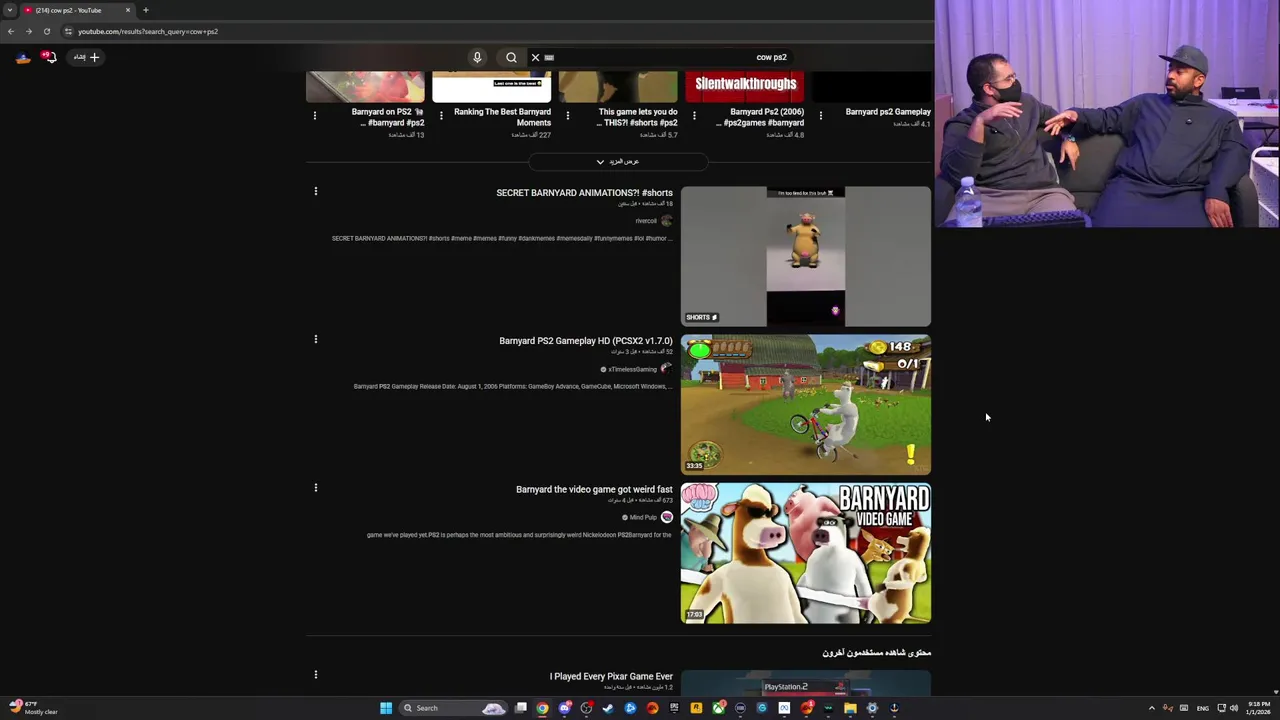Open volume control in system tray
Viewport: 1280px width, 720px height.
pyautogui.click(x=1234, y=708)
